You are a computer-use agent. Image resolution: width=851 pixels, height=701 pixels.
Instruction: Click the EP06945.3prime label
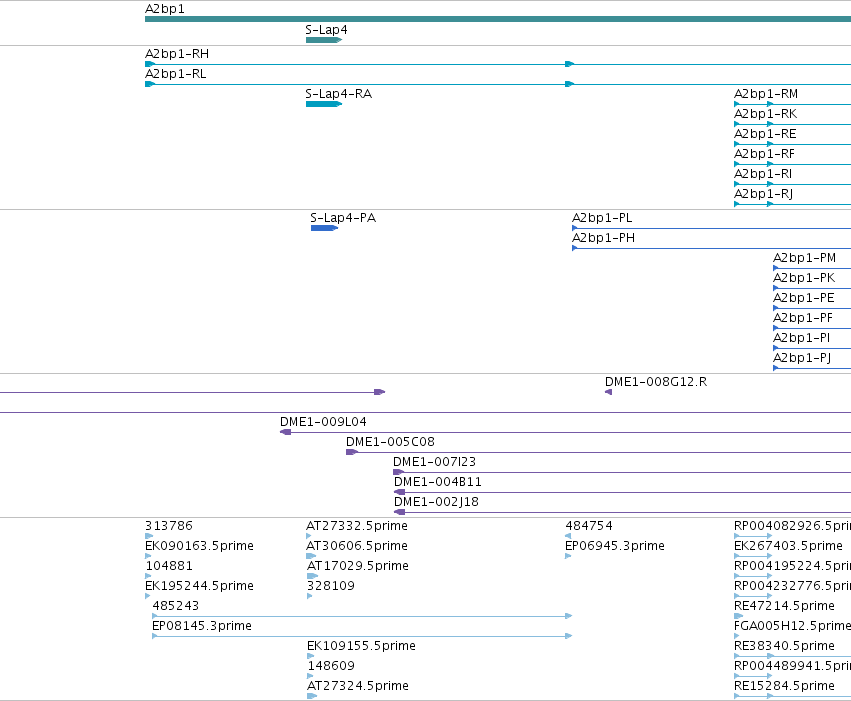(x=615, y=546)
